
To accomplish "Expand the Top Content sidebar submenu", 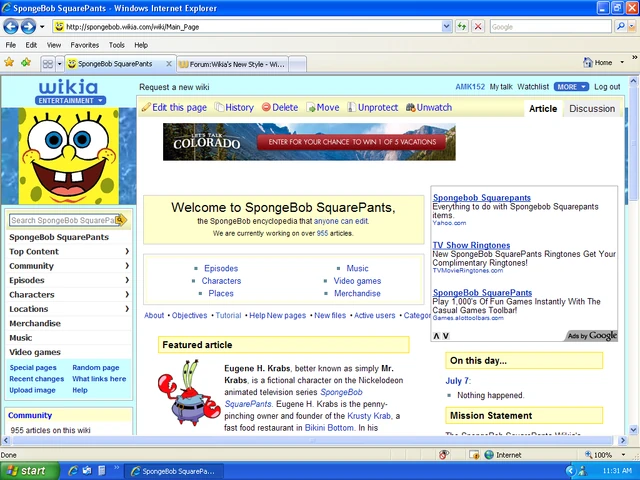I will (x=127, y=251).
